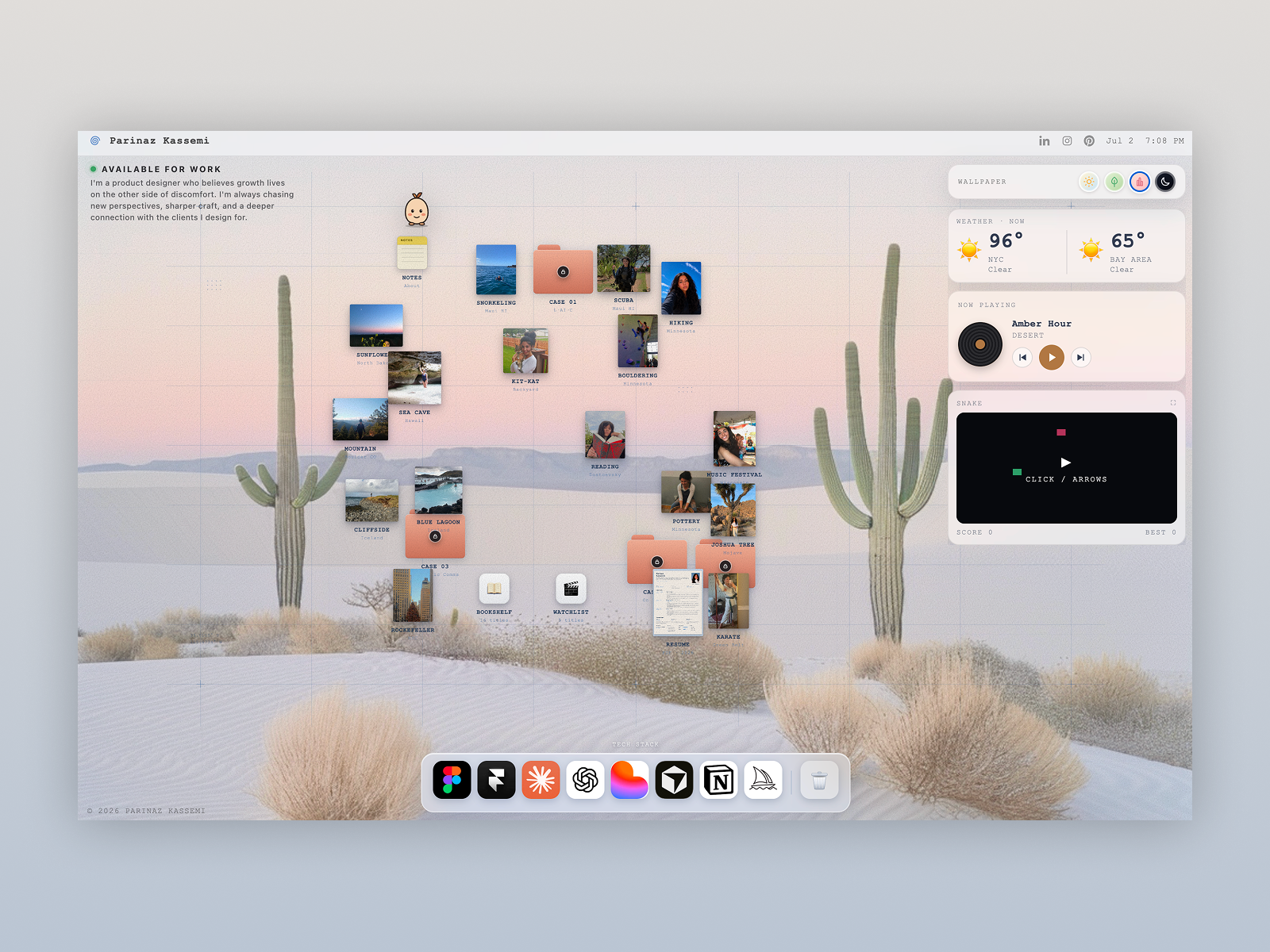1270x952 pixels.
Task: Skip to the next track
Action: click(x=1080, y=357)
